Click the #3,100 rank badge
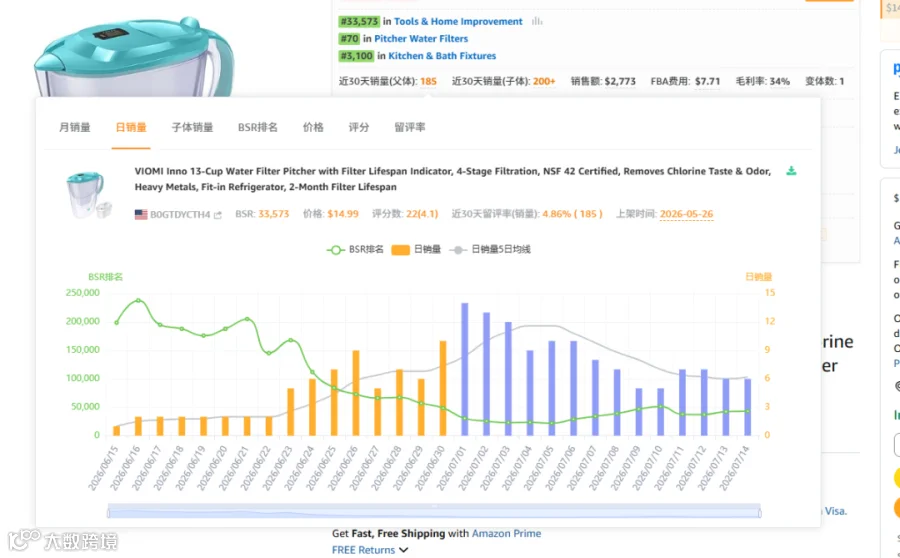This screenshot has height=558, width=900. pos(356,56)
